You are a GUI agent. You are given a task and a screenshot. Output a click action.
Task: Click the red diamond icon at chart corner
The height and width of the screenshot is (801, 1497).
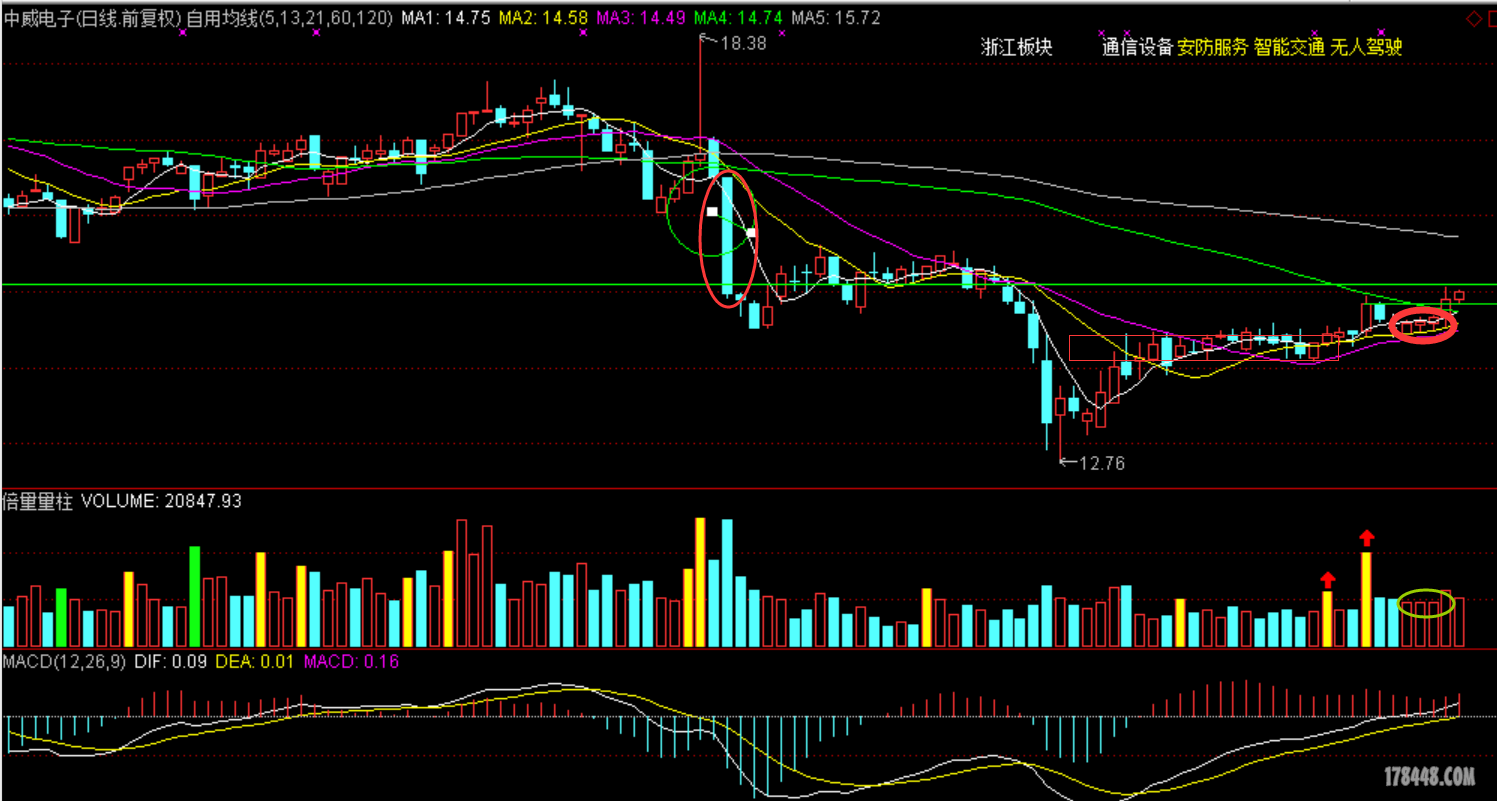pos(1475,19)
